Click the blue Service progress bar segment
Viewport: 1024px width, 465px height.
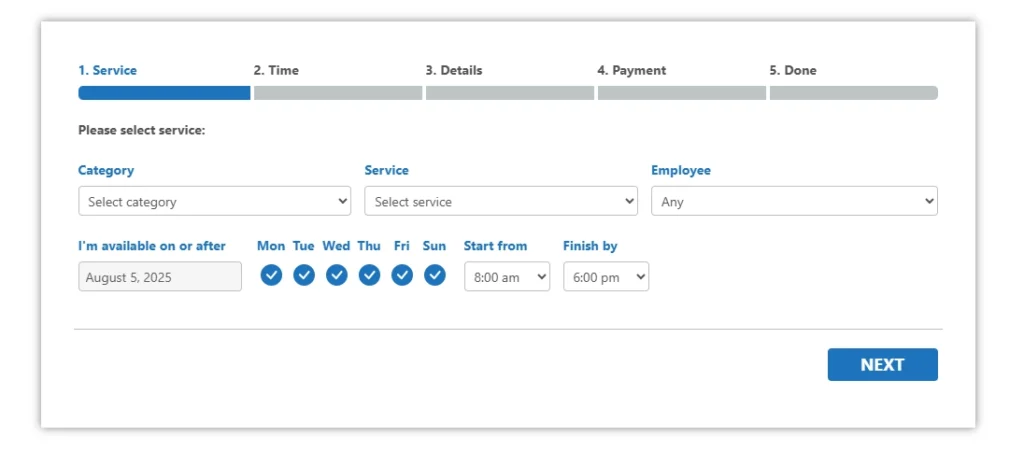[164, 93]
